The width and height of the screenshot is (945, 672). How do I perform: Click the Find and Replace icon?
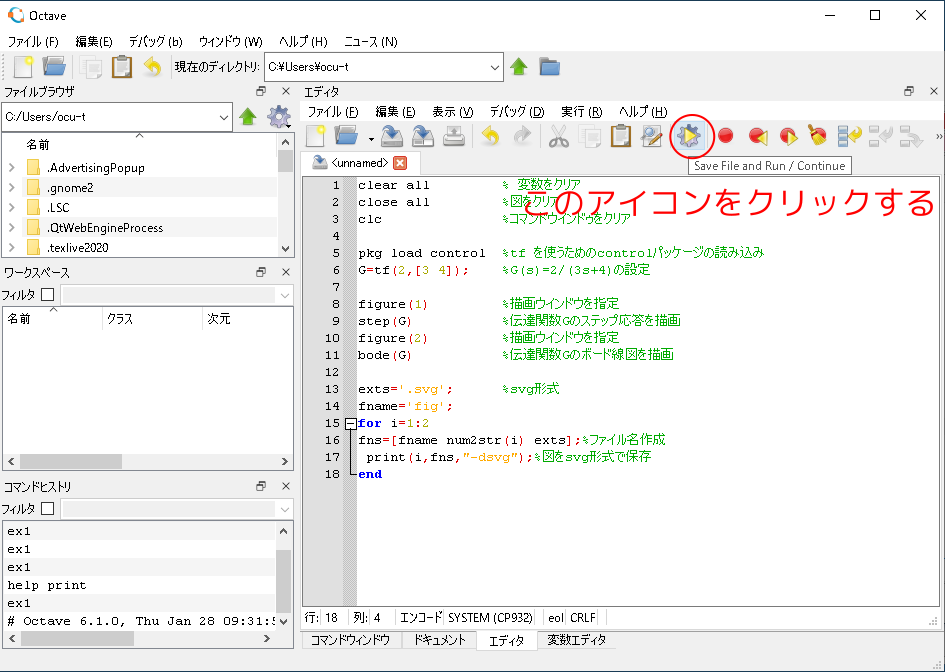652,136
